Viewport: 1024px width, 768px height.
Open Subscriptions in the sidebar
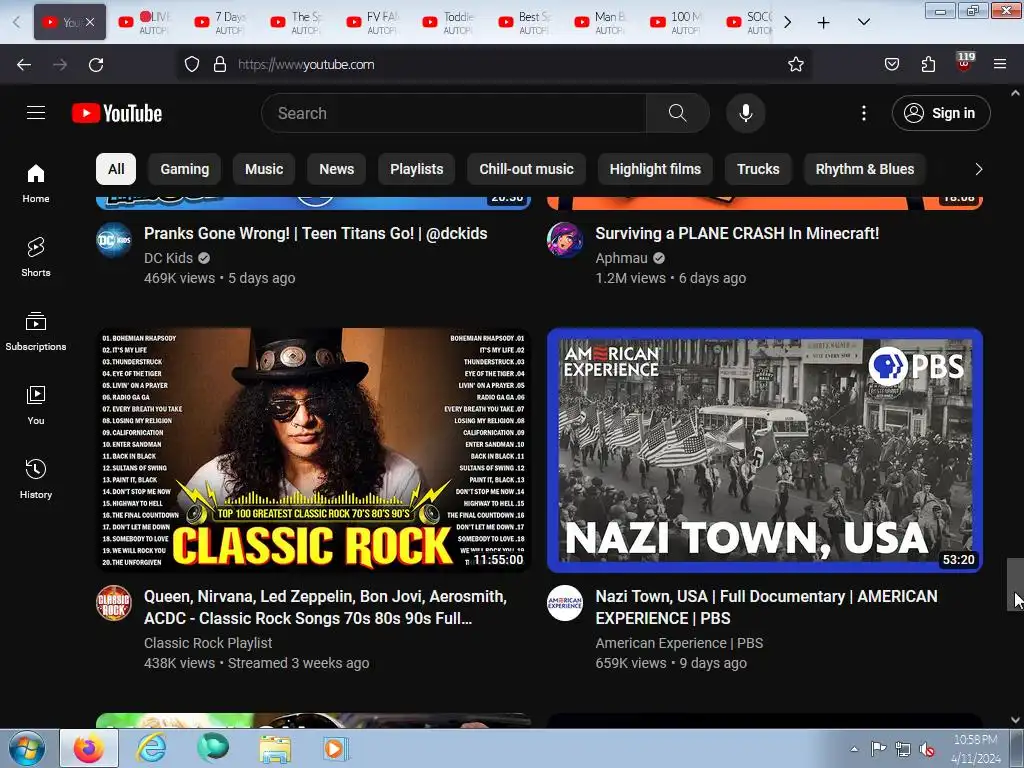click(x=36, y=331)
